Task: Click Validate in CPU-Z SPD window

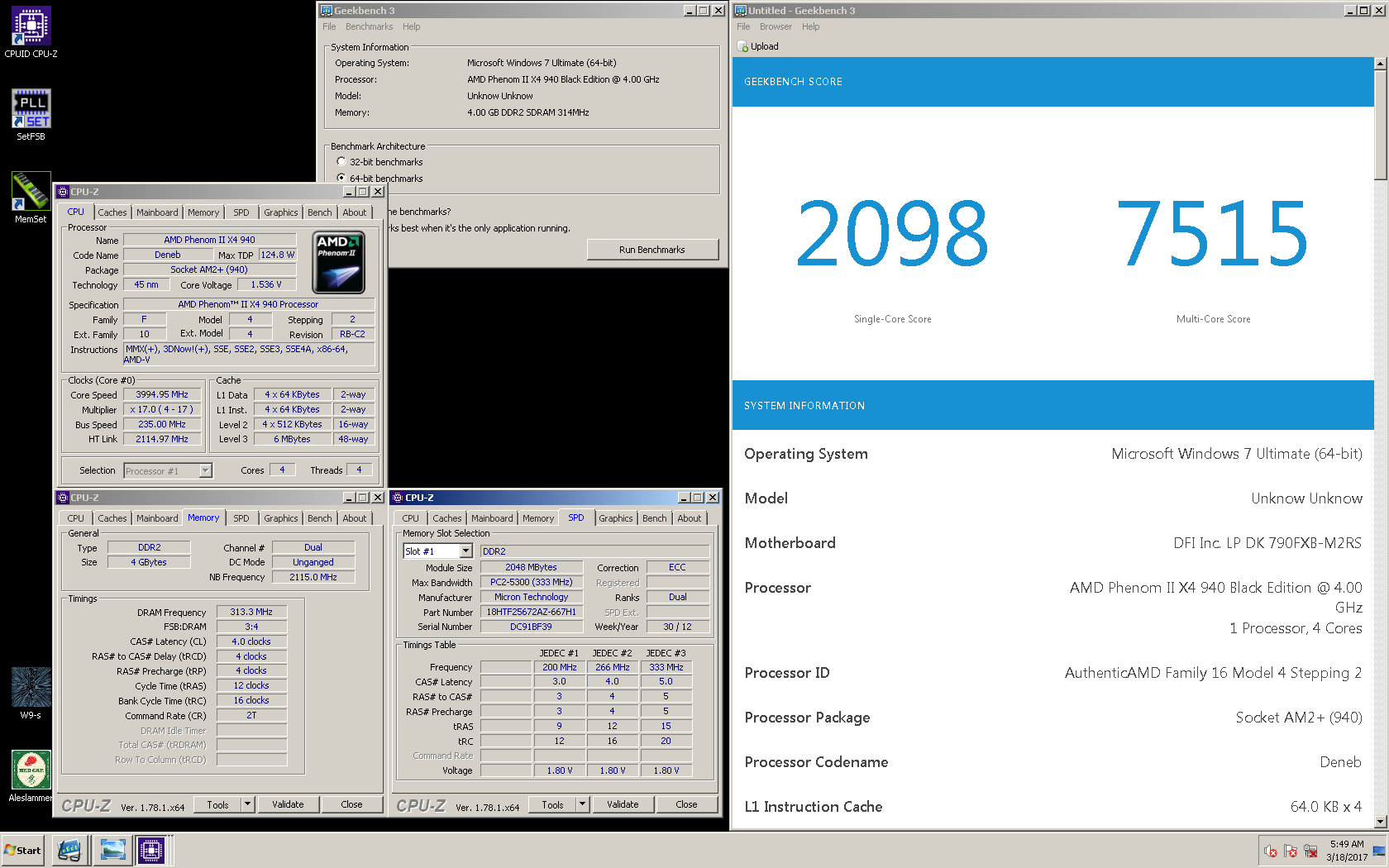Action: coord(623,804)
